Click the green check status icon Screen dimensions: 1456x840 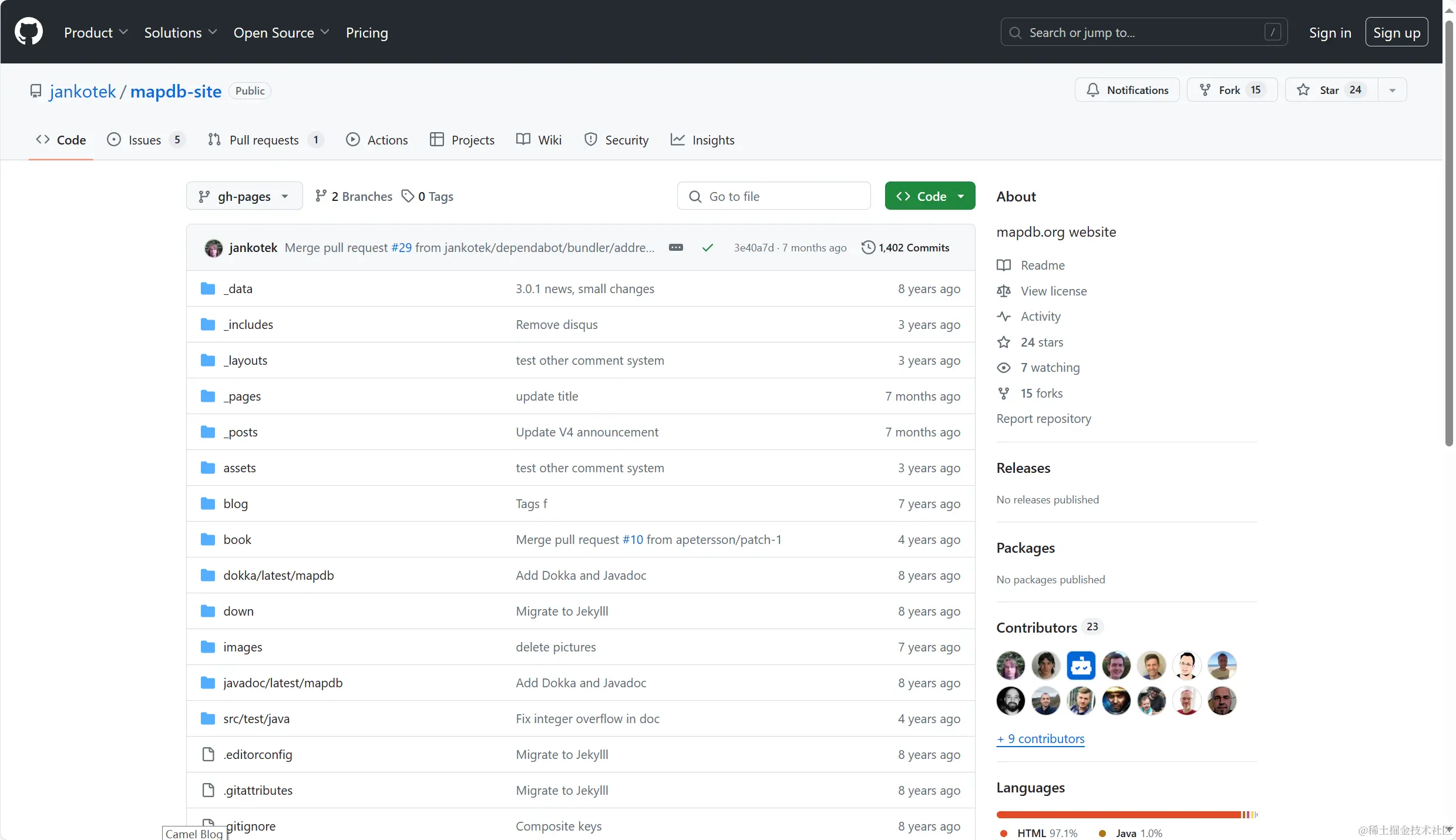click(708, 247)
